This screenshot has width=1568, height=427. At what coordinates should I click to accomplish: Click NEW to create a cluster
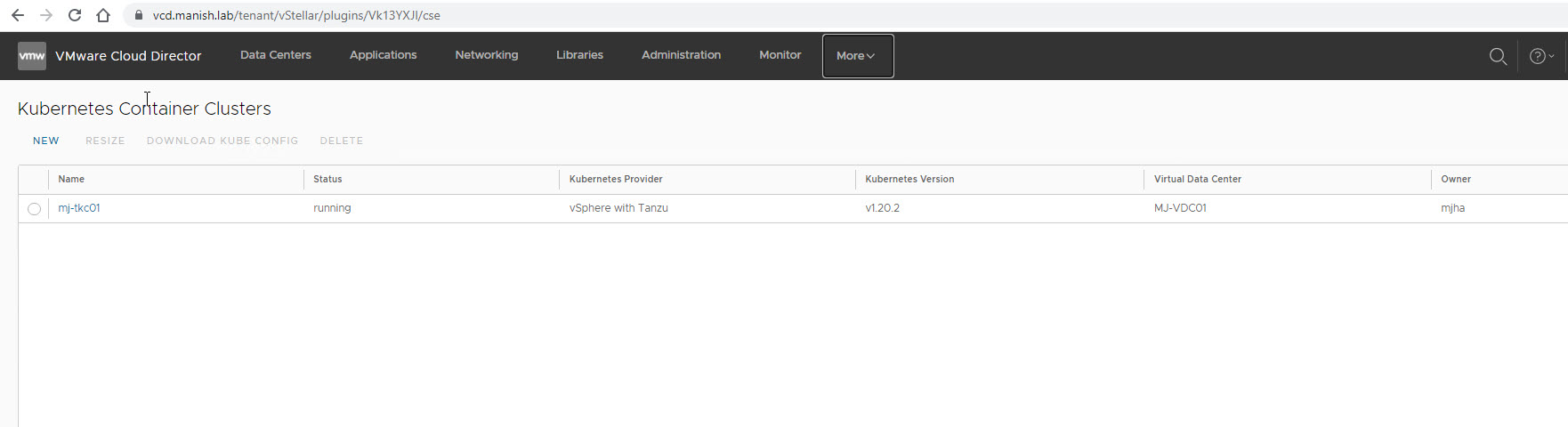(x=46, y=141)
